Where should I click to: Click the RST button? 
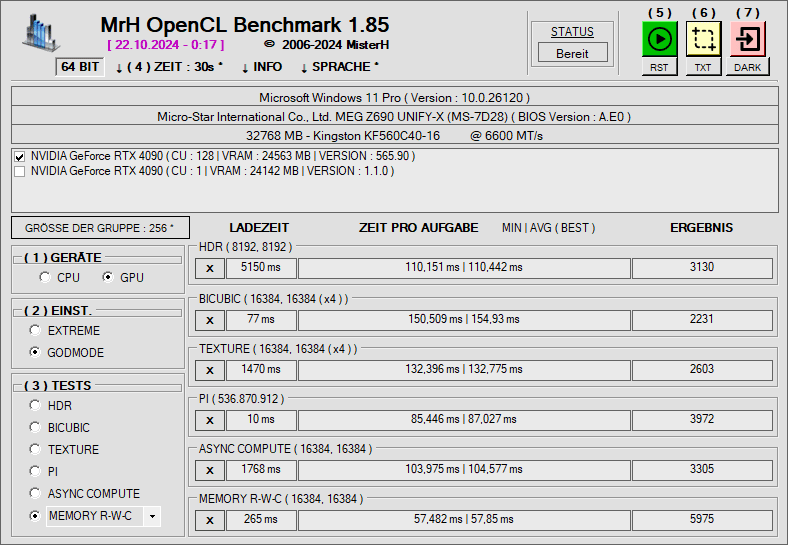click(x=659, y=67)
